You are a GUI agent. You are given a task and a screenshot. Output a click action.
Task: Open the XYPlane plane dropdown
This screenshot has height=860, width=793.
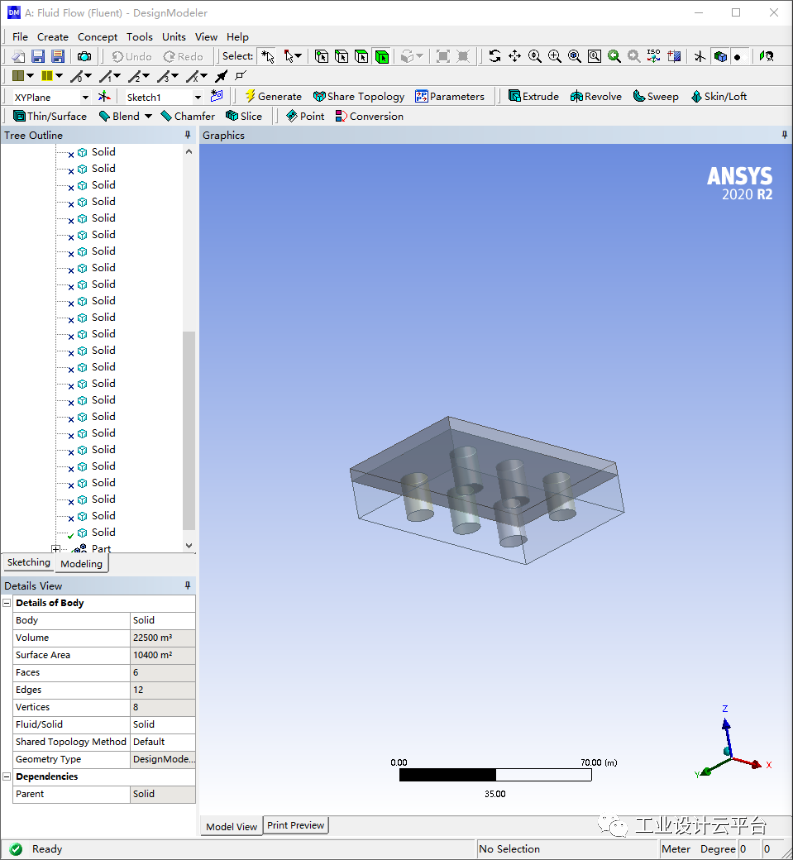pyautogui.click(x=85, y=97)
